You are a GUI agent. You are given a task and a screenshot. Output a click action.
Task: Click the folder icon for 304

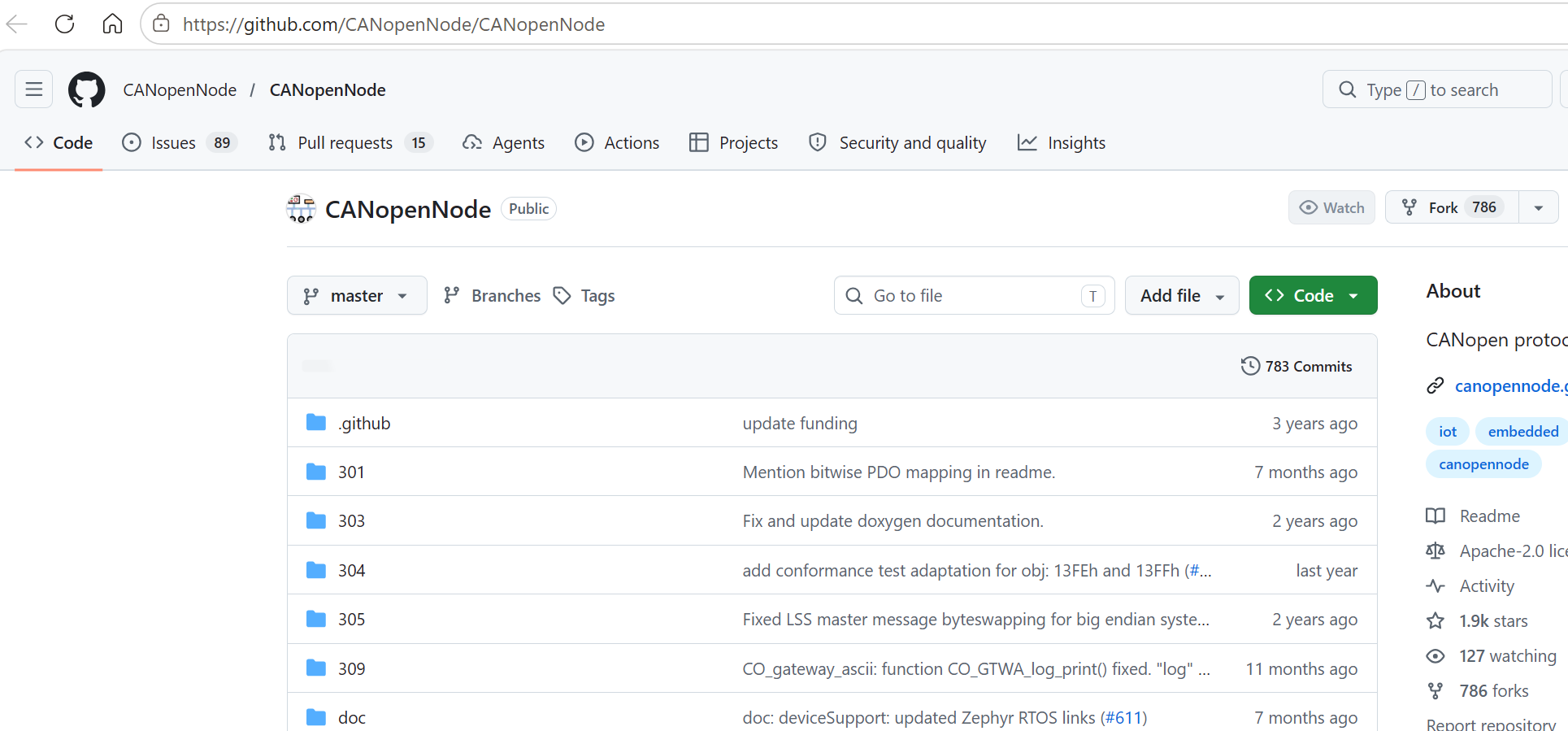(x=316, y=570)
